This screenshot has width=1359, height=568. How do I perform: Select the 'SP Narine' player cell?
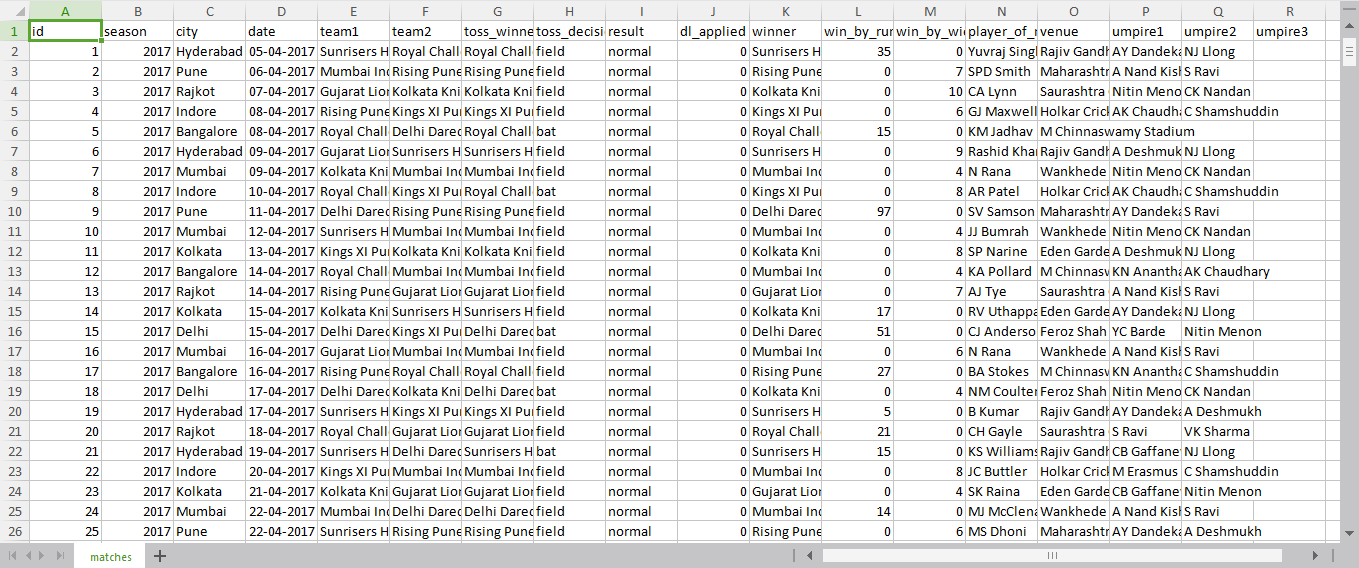1001,251
